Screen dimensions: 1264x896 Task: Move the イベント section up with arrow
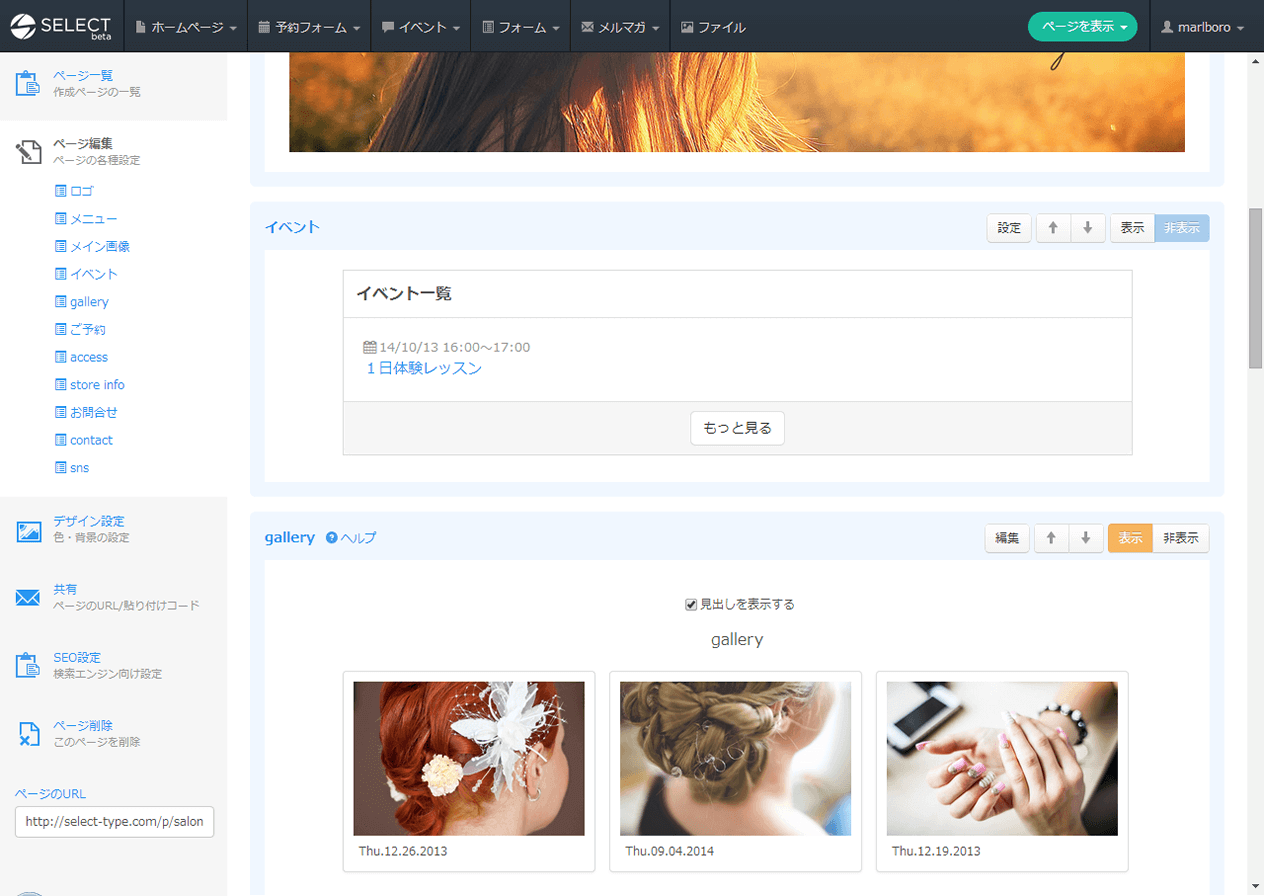tap(1052, 228)
